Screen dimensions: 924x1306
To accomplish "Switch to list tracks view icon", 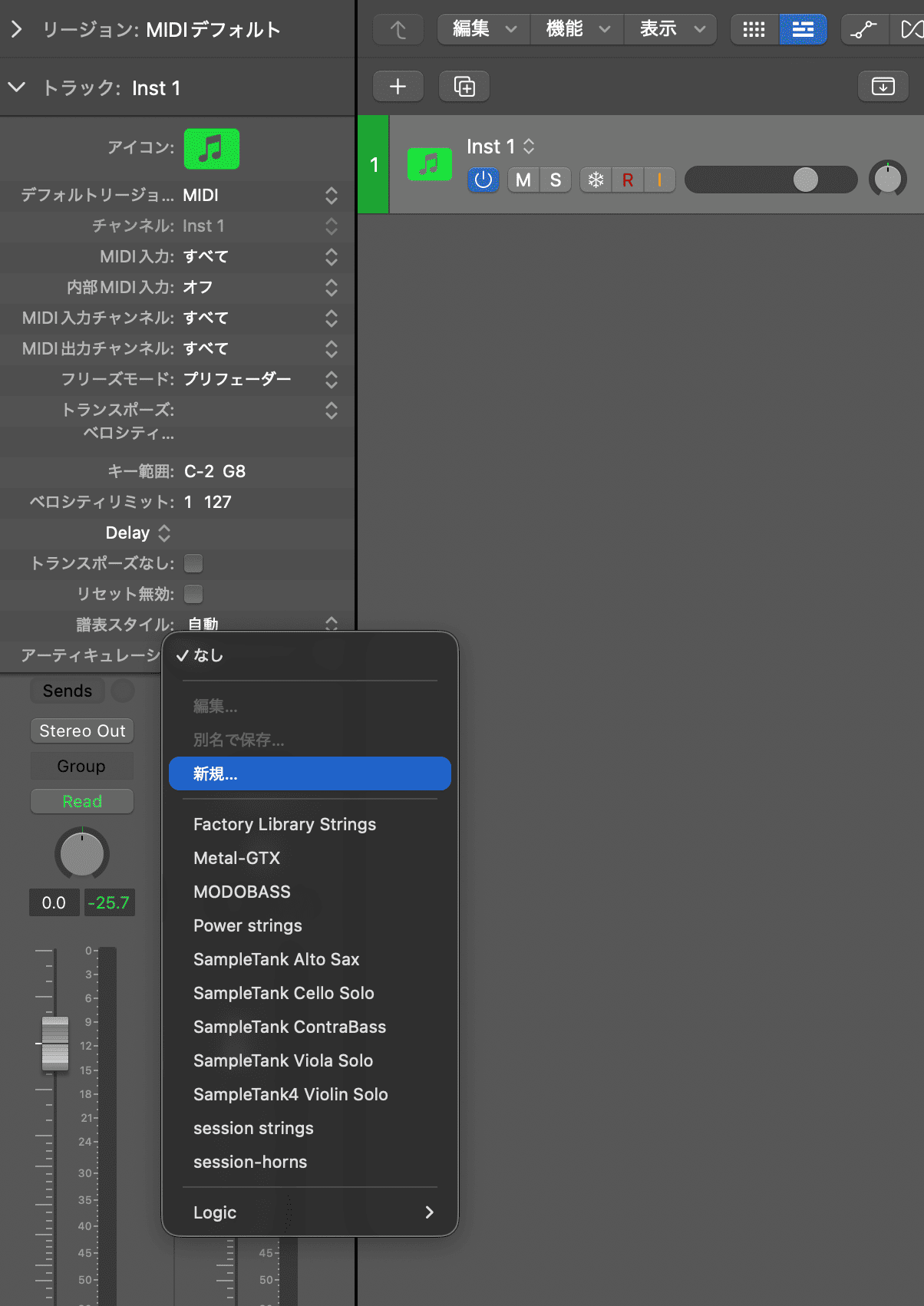I will click(x=803, y=29).
